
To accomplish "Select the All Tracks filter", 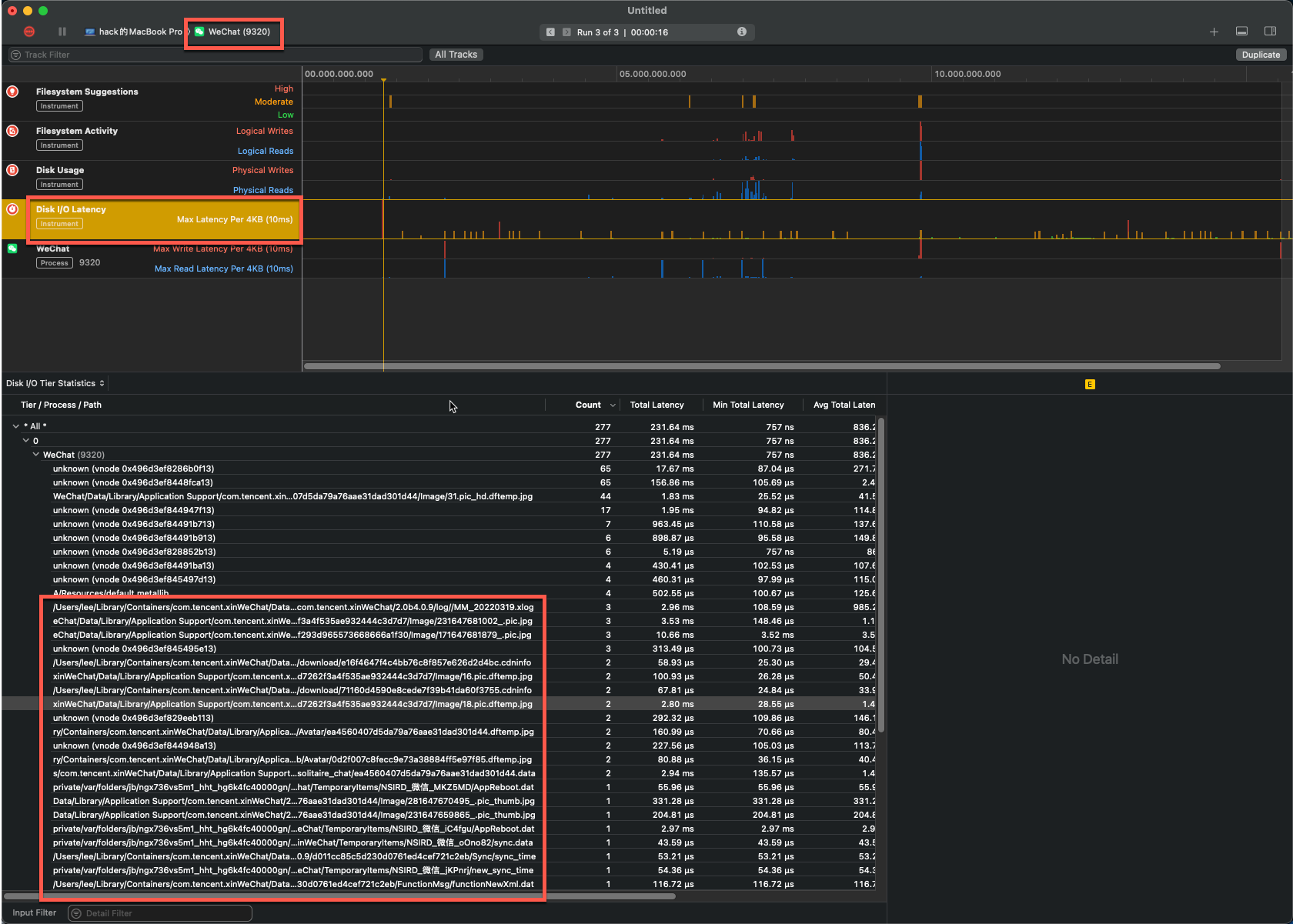I will [456, 55].
